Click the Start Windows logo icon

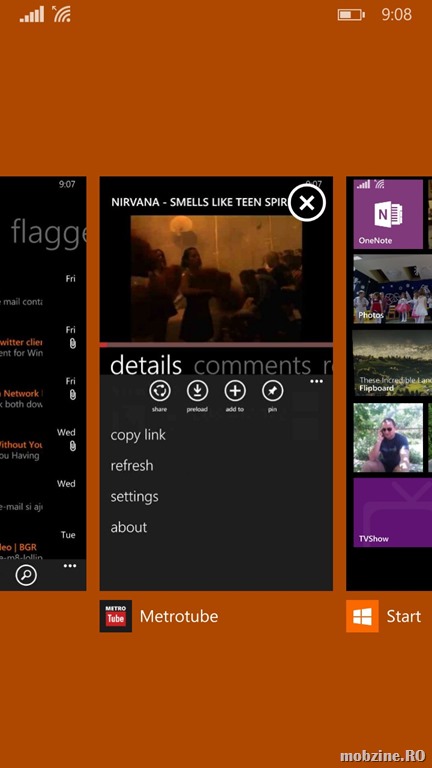pos(362,616)
